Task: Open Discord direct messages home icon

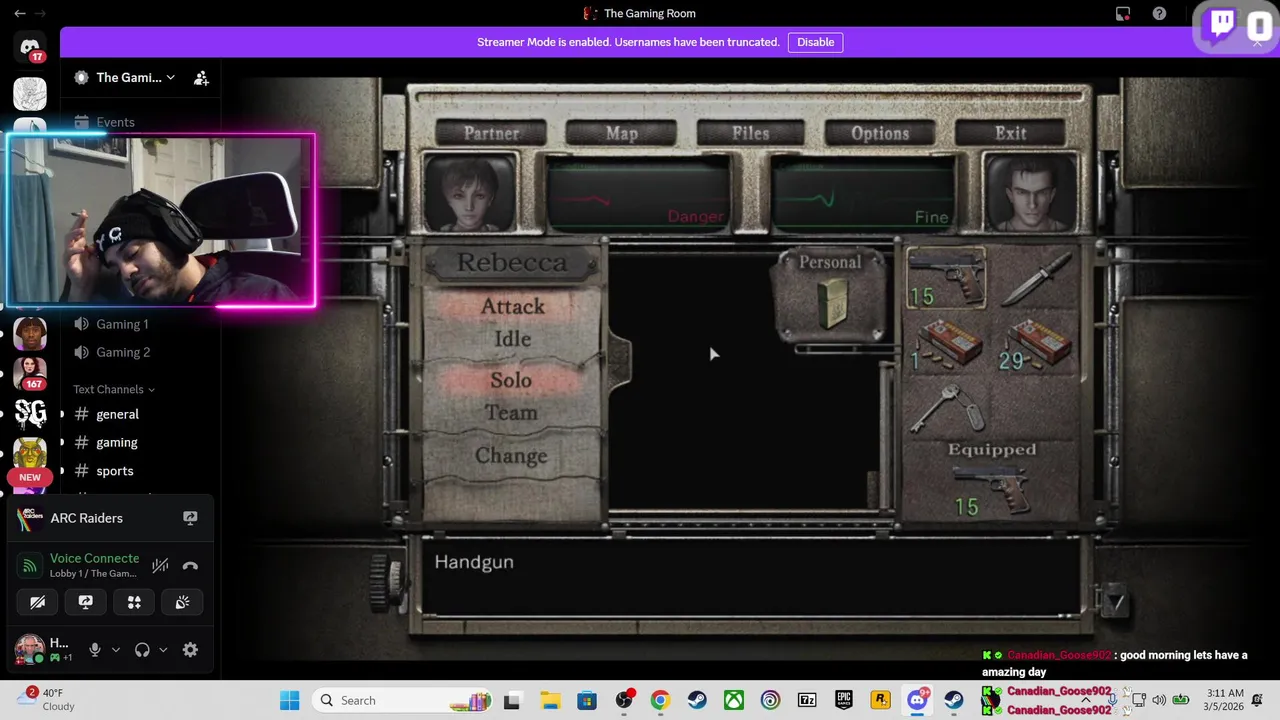Action: coord(30,48)
